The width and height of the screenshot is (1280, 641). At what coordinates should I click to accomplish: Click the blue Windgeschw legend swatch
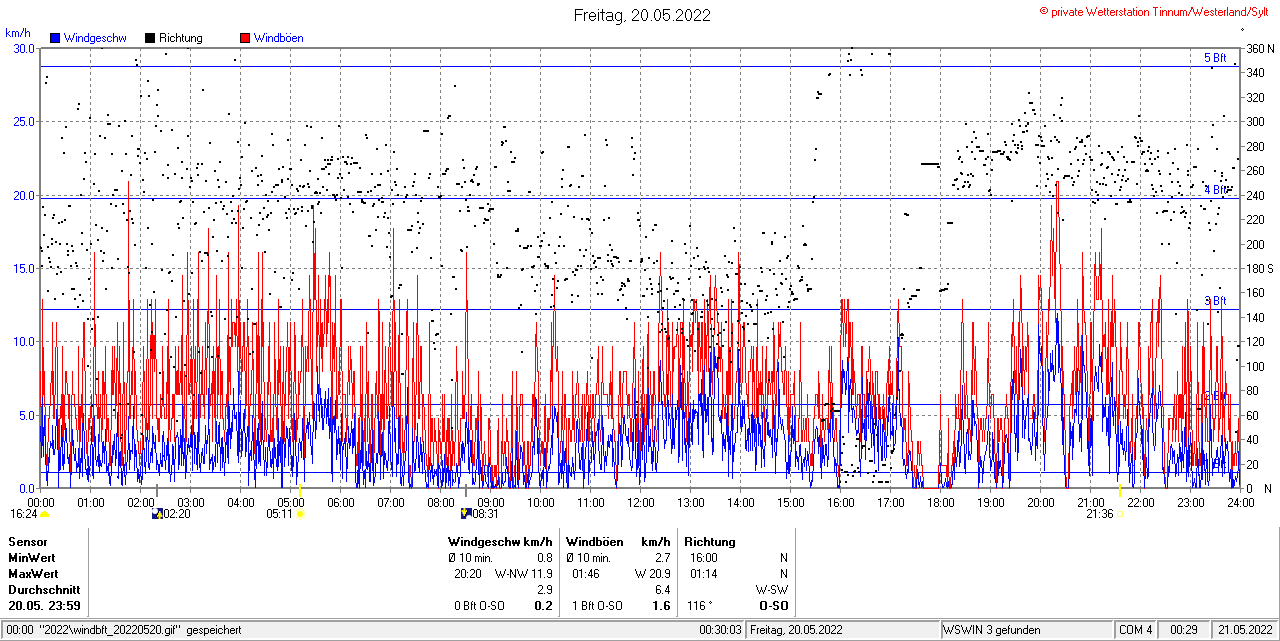click(56, 38)
